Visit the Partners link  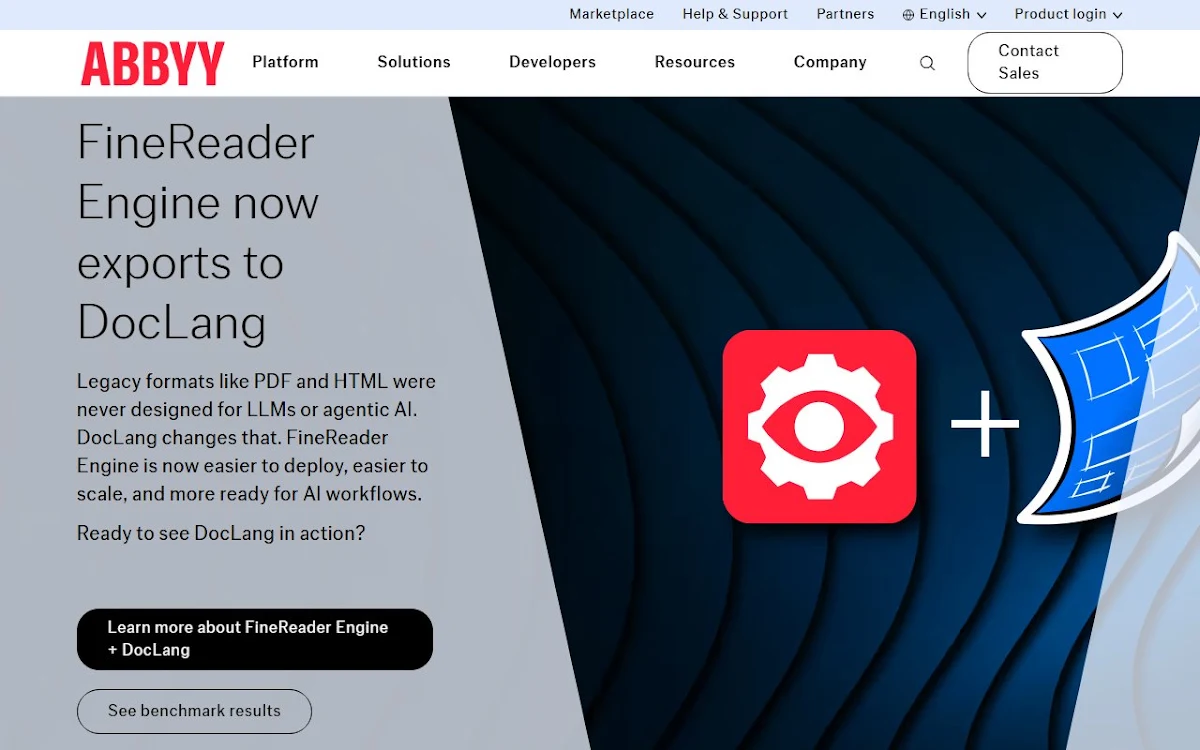[x=845, y=14]
